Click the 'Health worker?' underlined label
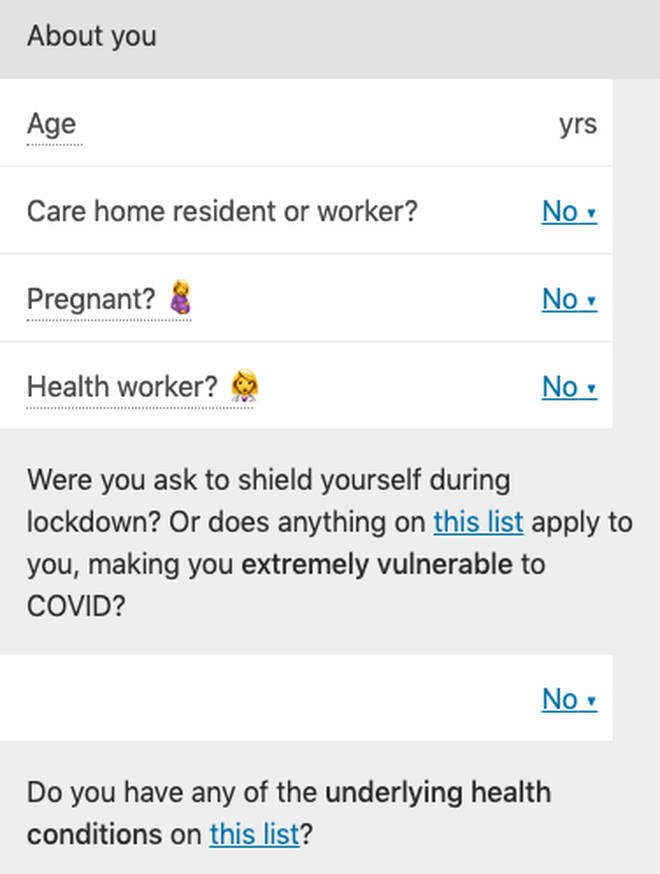 coord(122,387)
